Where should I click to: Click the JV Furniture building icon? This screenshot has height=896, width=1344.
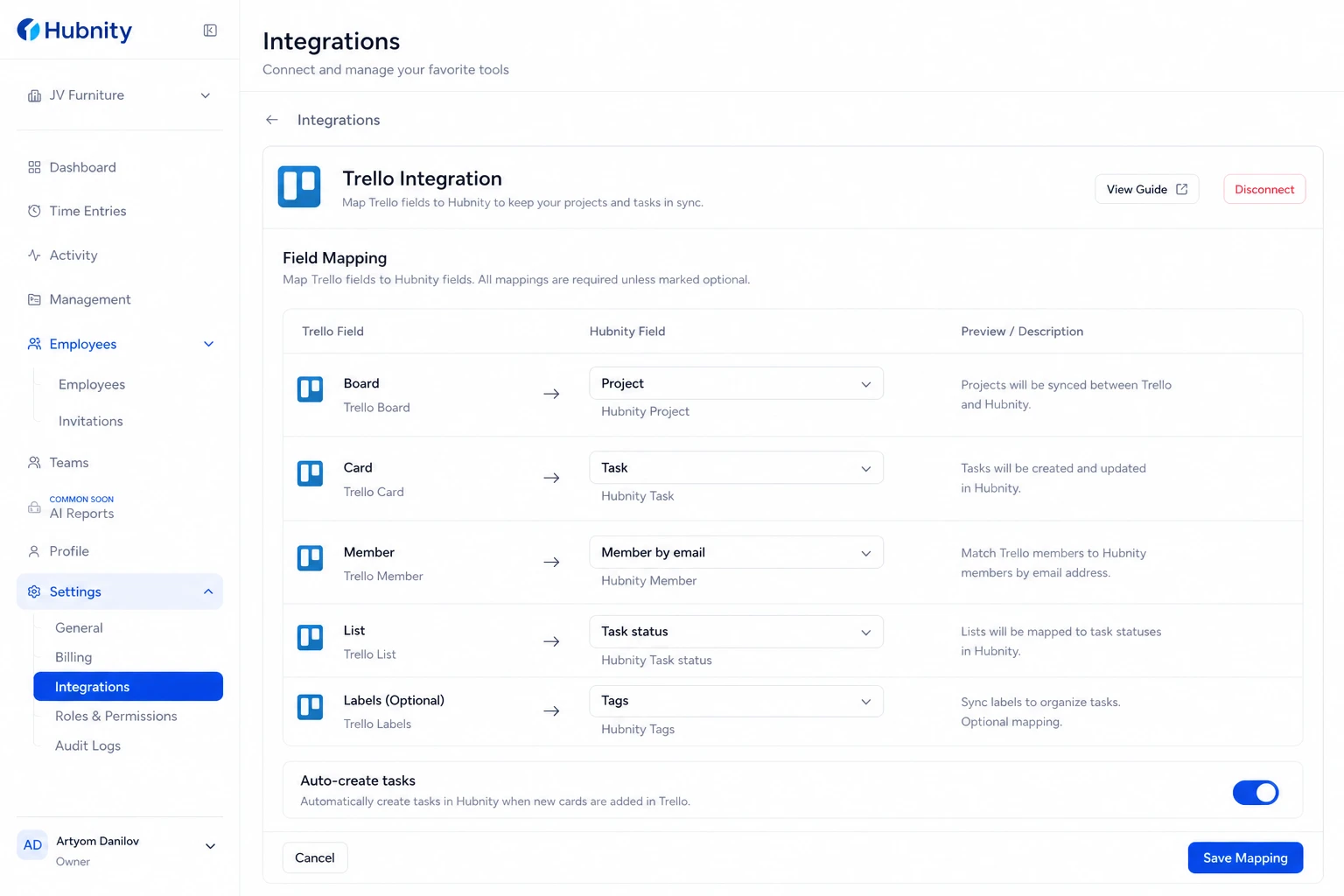coord(34,95)
